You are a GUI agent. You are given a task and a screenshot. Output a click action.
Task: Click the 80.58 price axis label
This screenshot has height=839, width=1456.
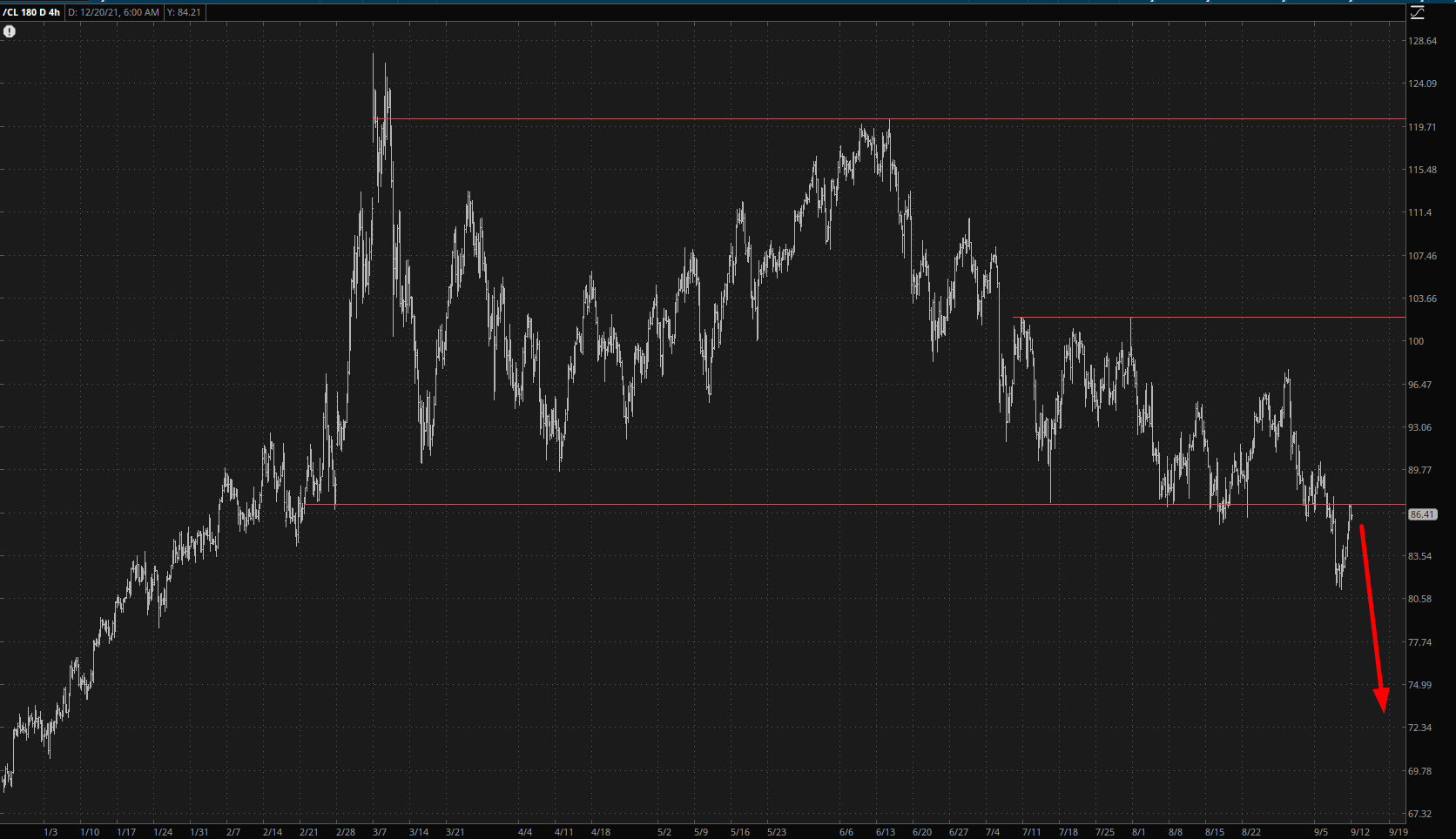click(1419, 599)
